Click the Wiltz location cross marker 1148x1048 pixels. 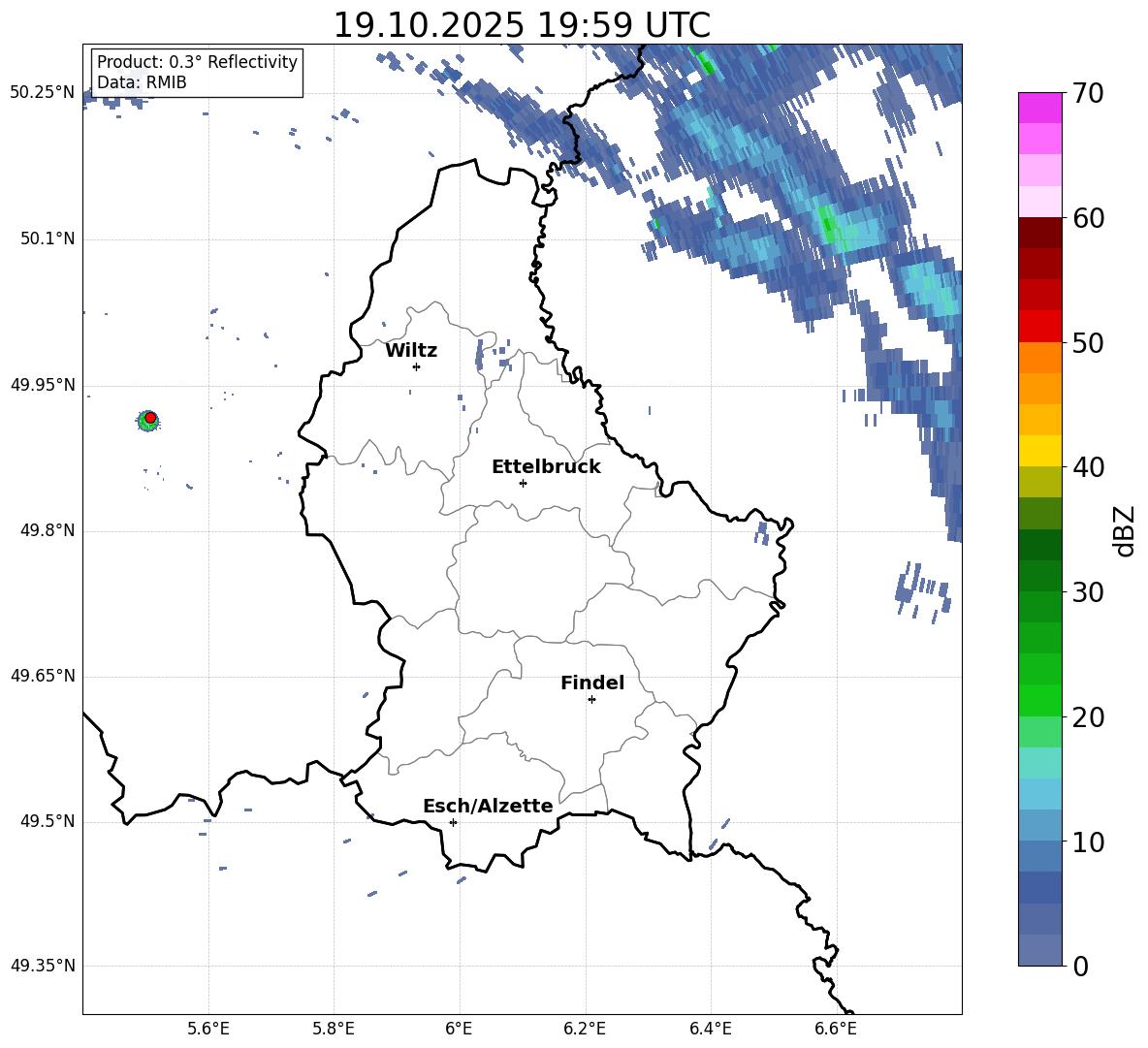416,366
